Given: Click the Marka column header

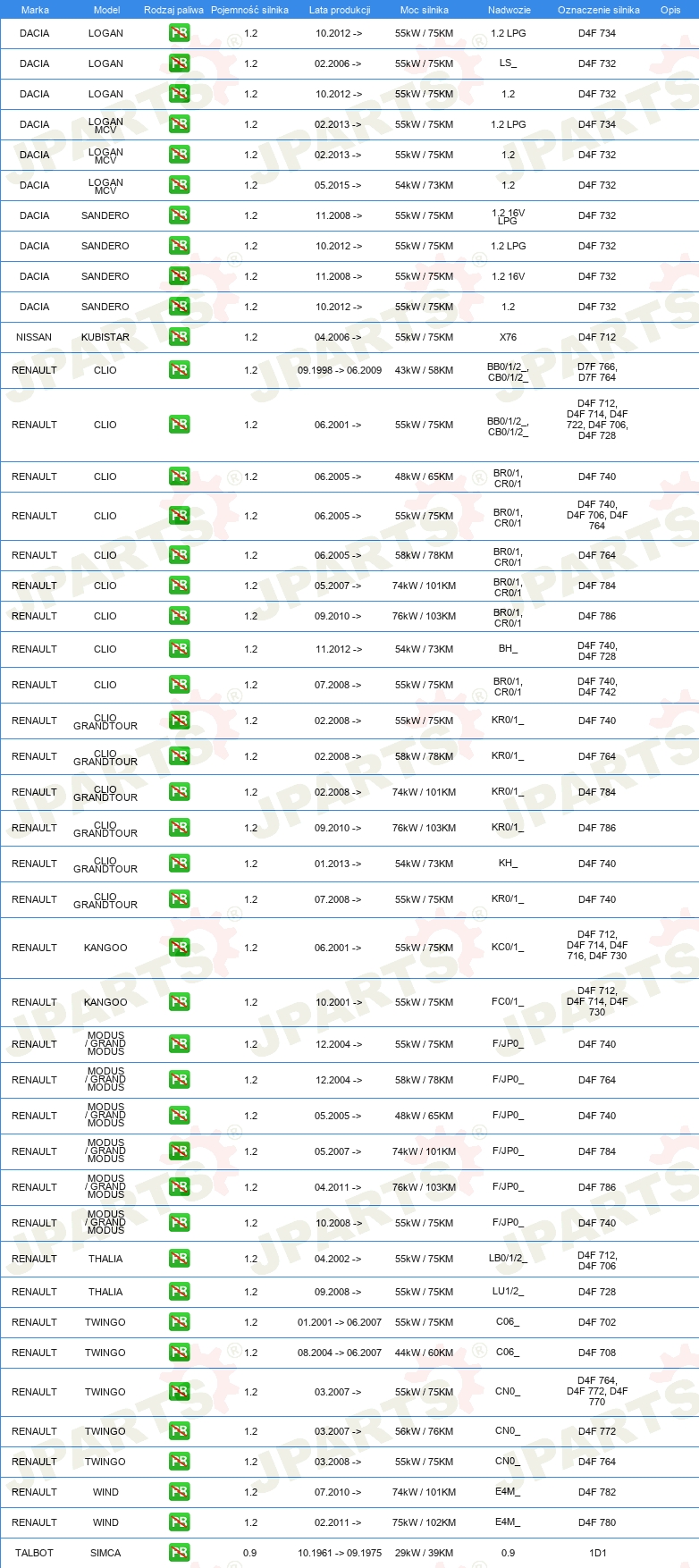Looking at the screenshot, I should point(35,10).
